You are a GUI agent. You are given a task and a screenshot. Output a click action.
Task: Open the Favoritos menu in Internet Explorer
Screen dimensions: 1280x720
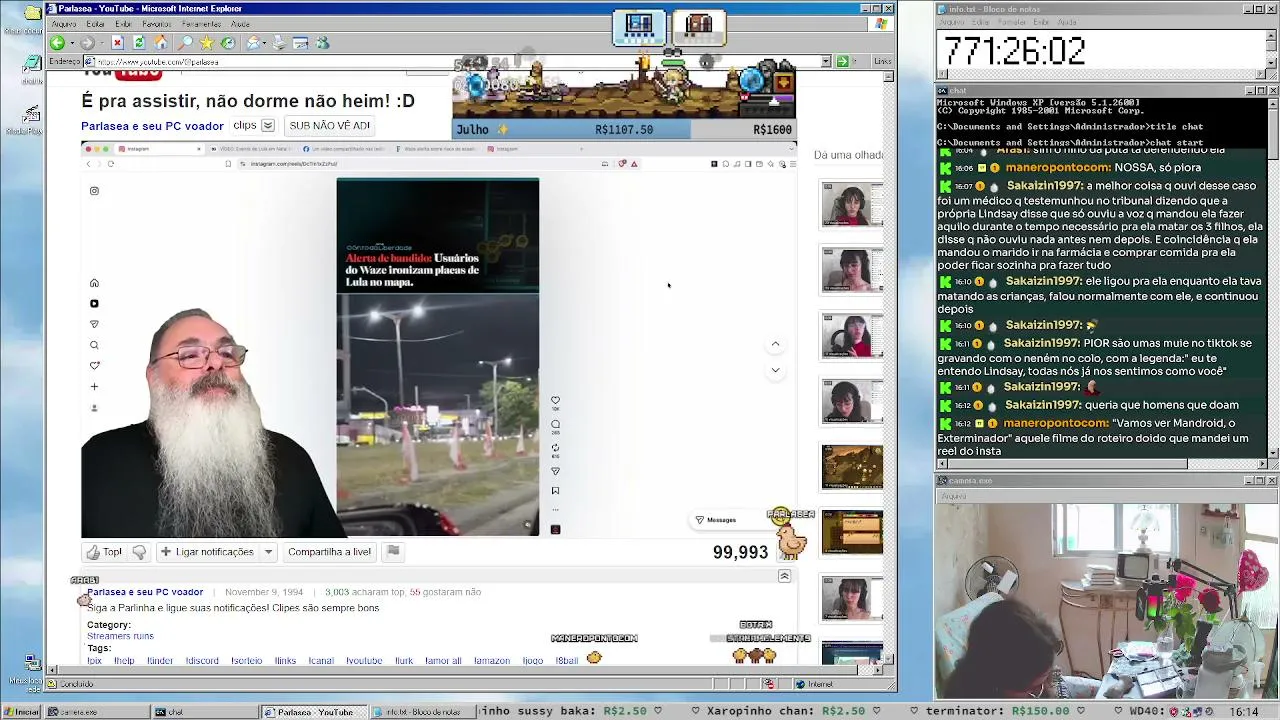[157, 24]
